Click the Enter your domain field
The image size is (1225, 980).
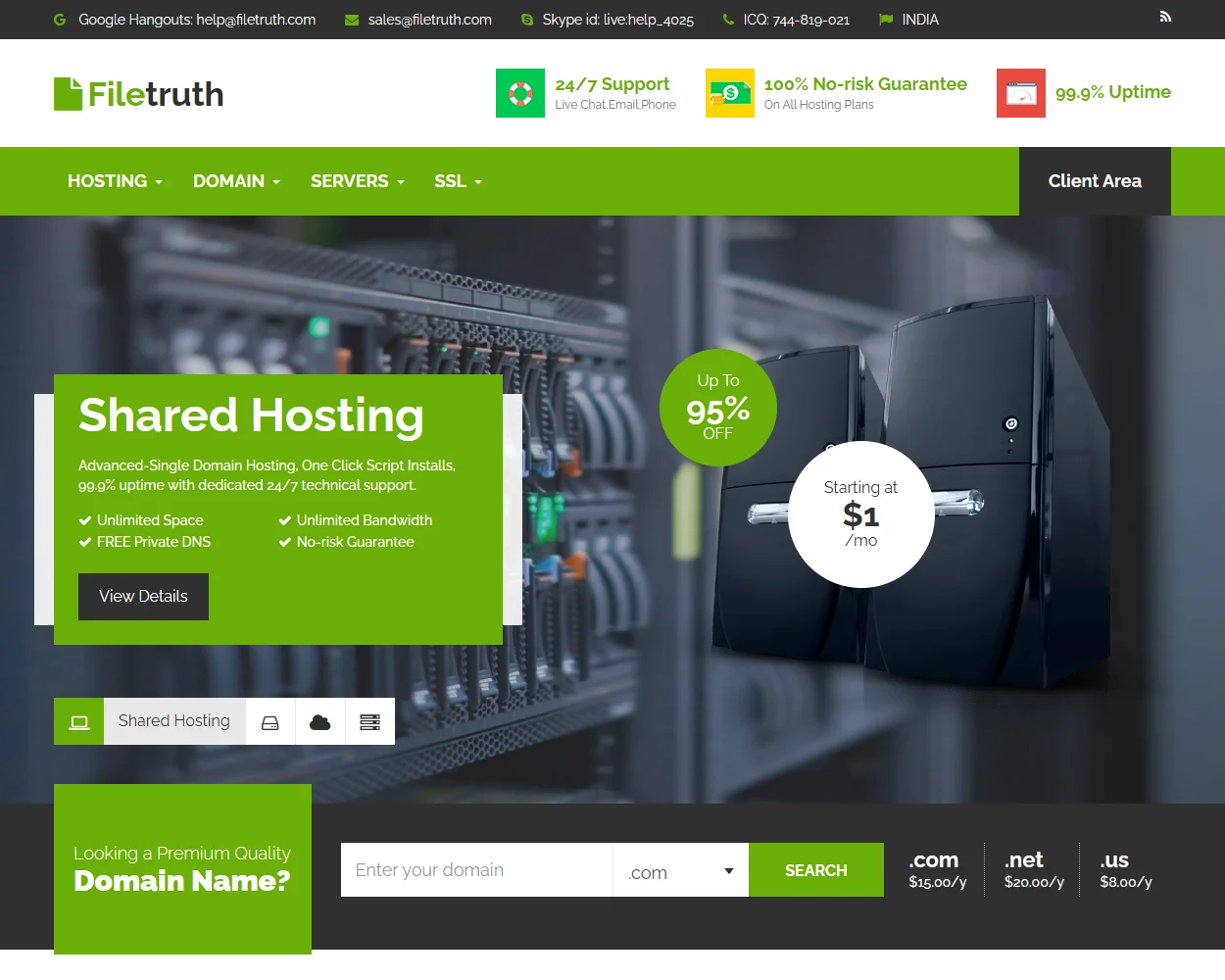476,870
